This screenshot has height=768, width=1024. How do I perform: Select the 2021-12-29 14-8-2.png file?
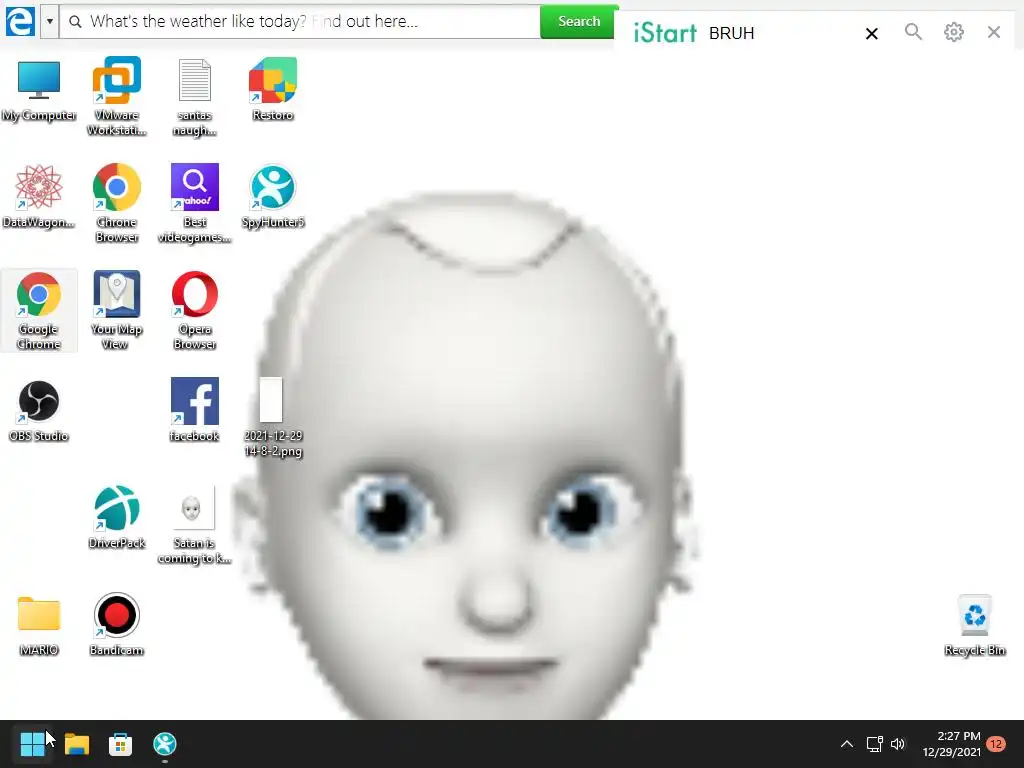273,417
